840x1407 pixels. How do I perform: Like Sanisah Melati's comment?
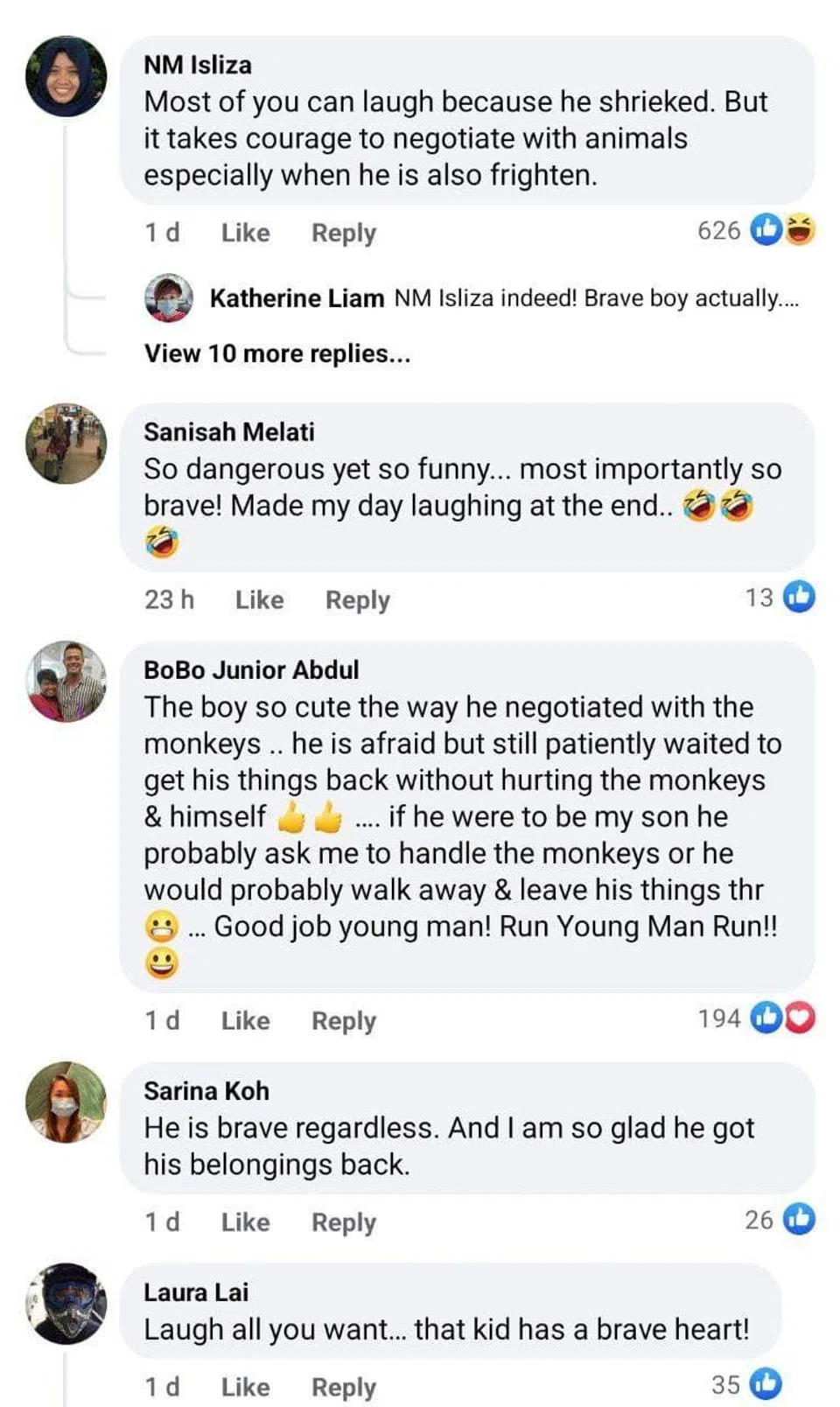[259, 600]
